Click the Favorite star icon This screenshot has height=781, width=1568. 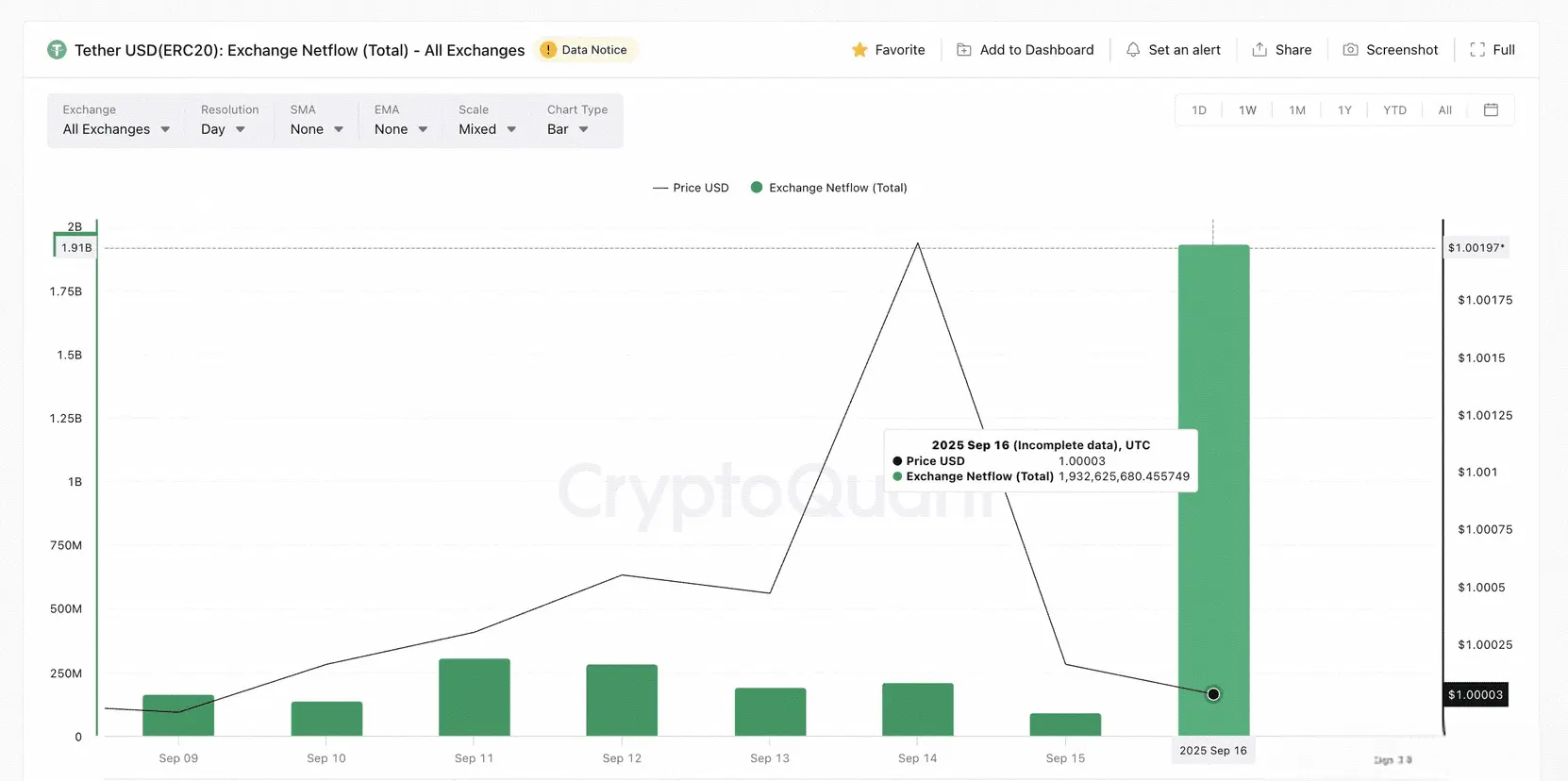tap(859, 50)
